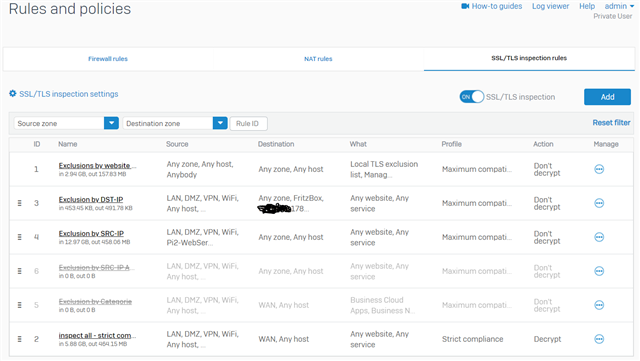Viewport: 640px width, 361px height.
Task: Toggle SSL/TLS inspection switch off
Action: tap(471, 97)
